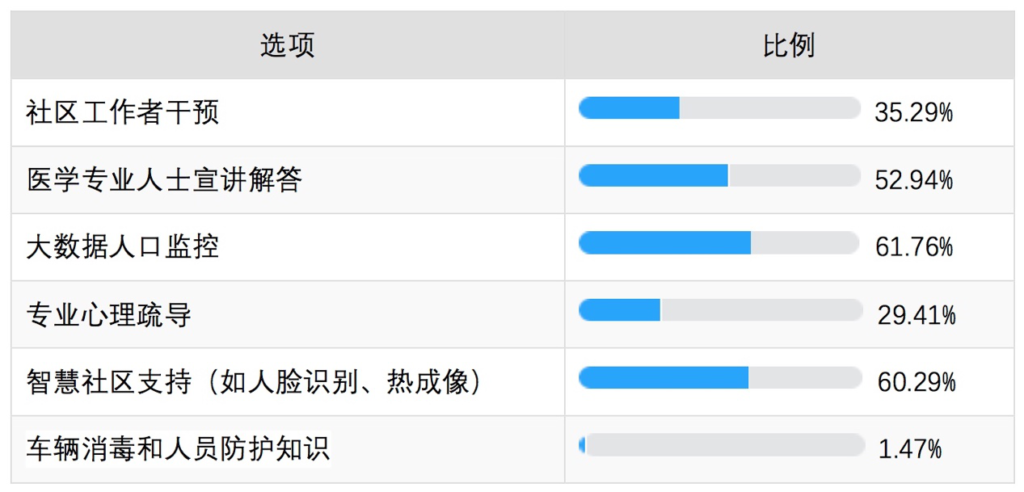
Task: Click the progress bar for 35.29%
Action: tap(720, 108)
